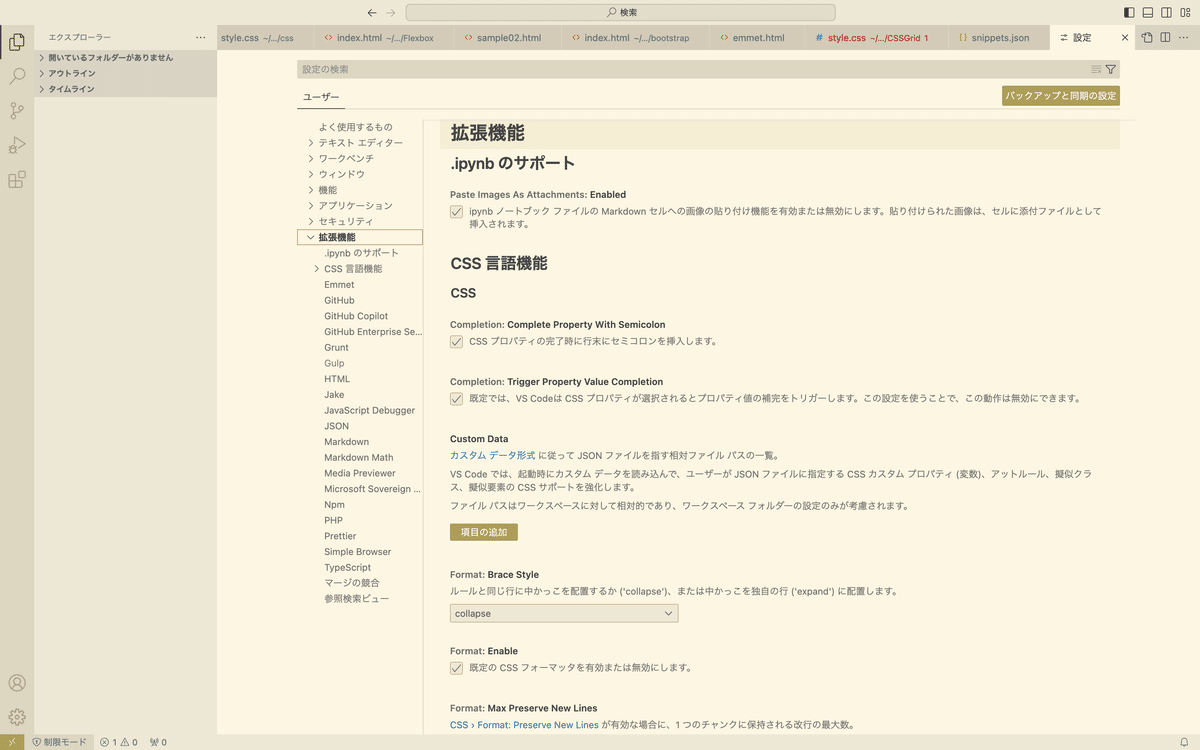The height and width of the screenshot is (750, 1200).
Task: Select 参照検索ビュー settings entry
Action: [x=357, y=599]
